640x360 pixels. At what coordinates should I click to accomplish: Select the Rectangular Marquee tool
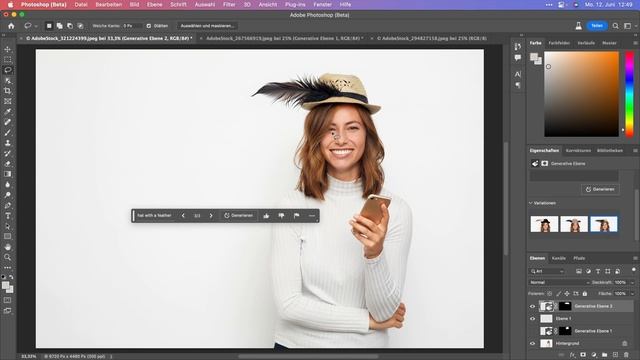[x=7, y=60]
